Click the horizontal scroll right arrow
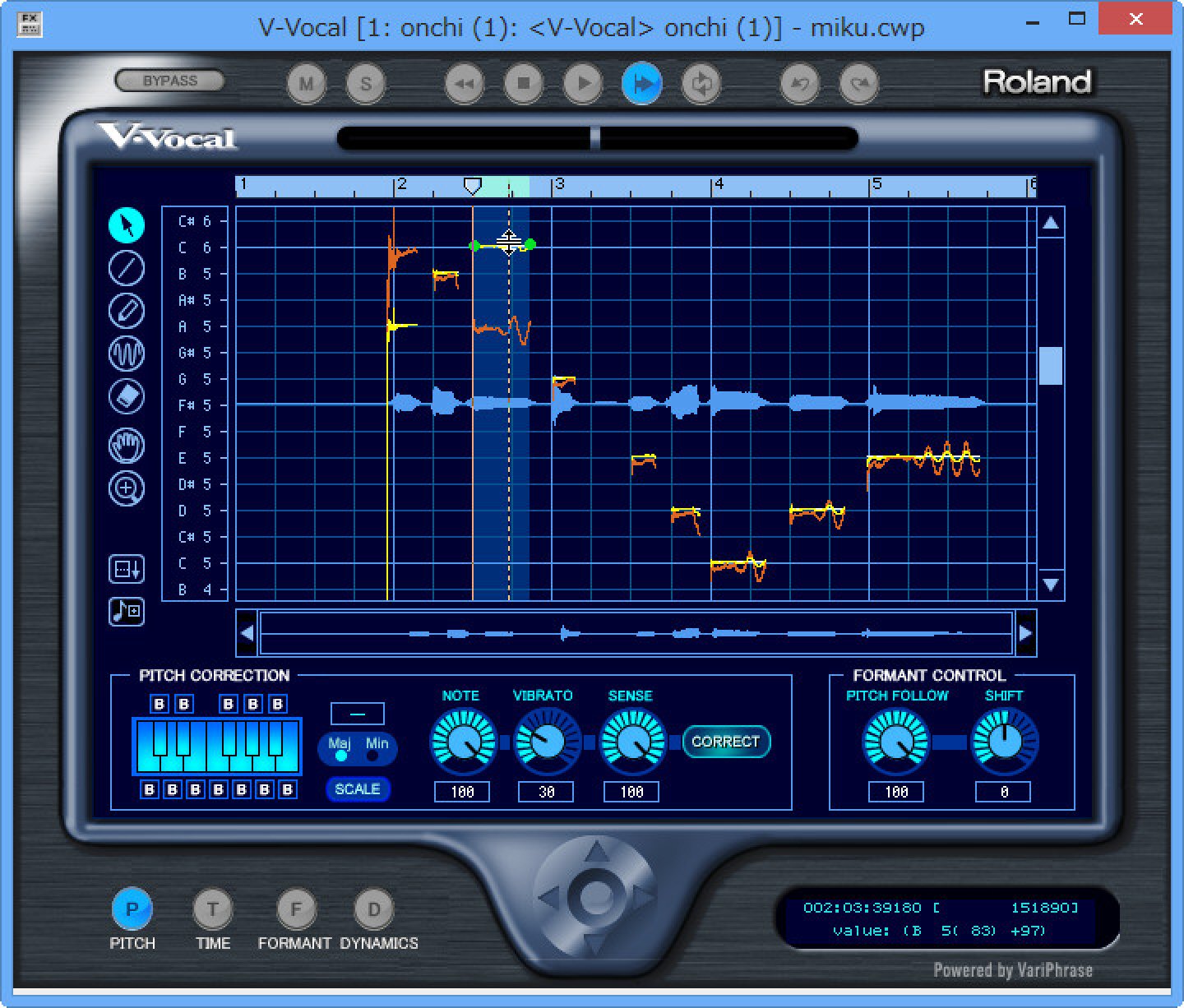Viewport: 1184px width, 1008px height. [x=1025, y=633]
